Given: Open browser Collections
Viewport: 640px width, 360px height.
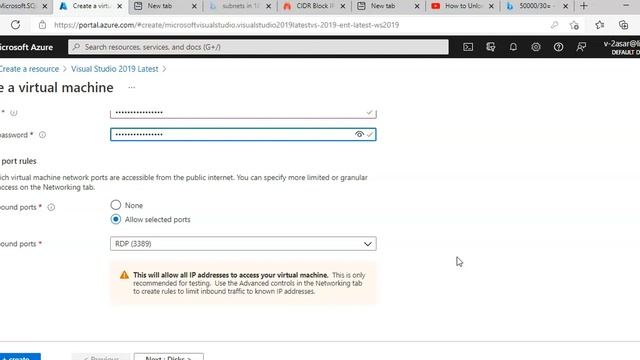Looking at the screenshot, I should pos(623,25).
